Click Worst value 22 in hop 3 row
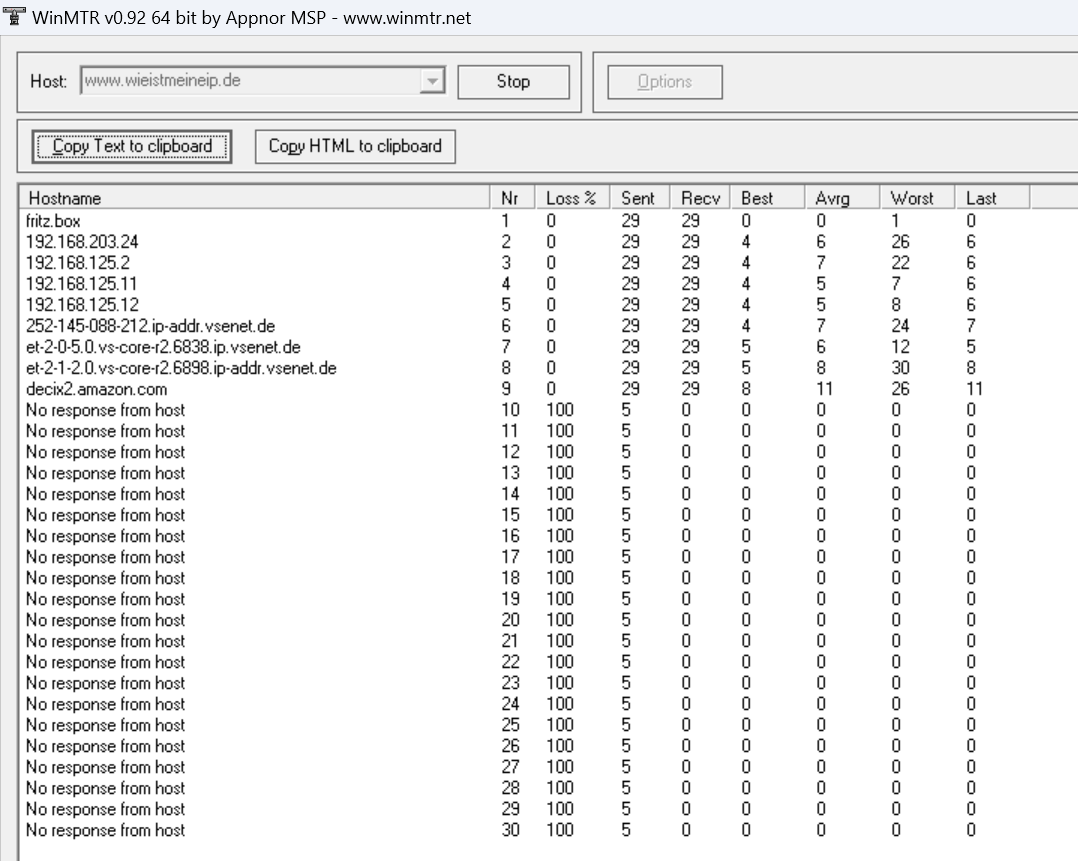 (x=900, y=263)
